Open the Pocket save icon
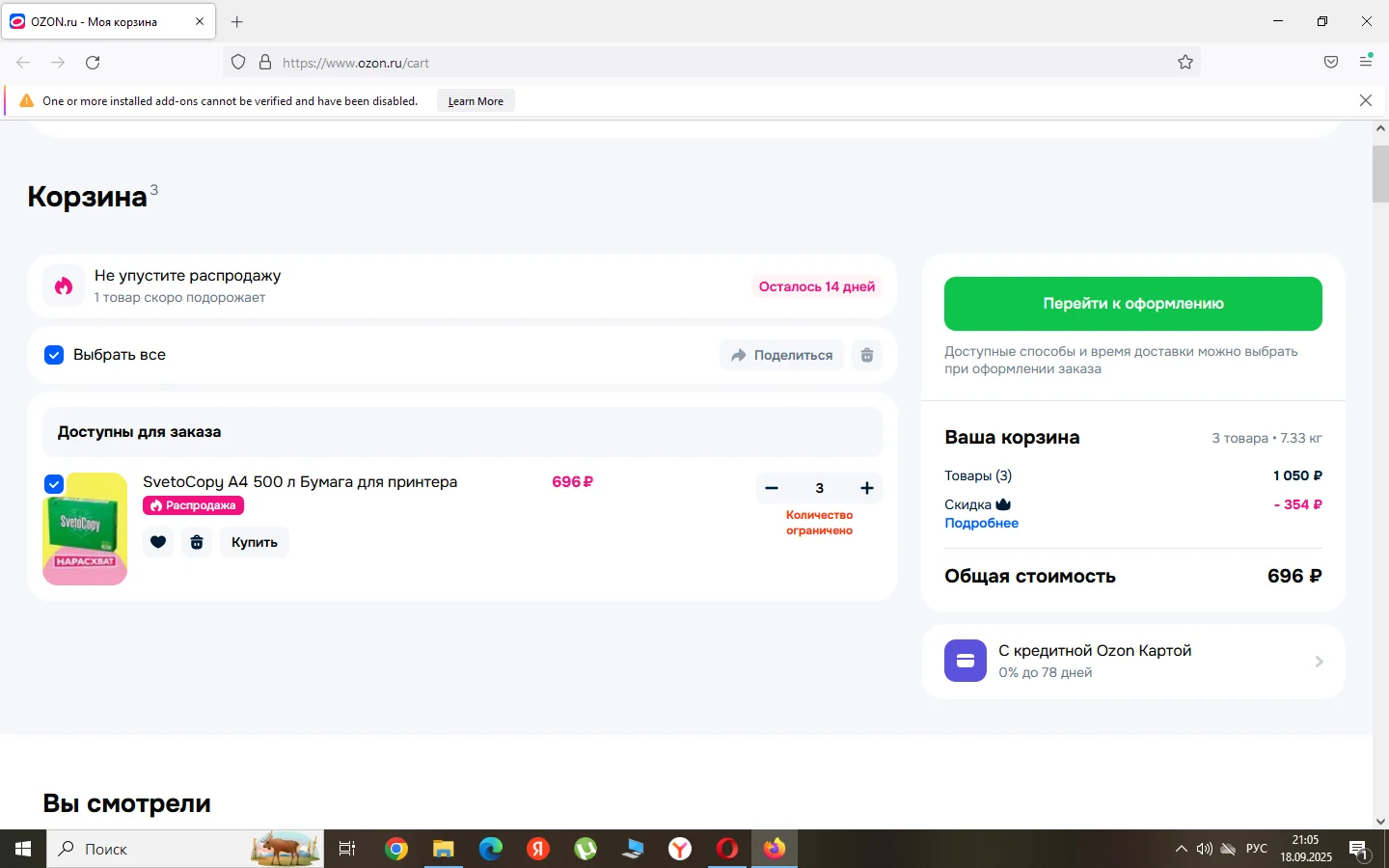 [1331, 63]
